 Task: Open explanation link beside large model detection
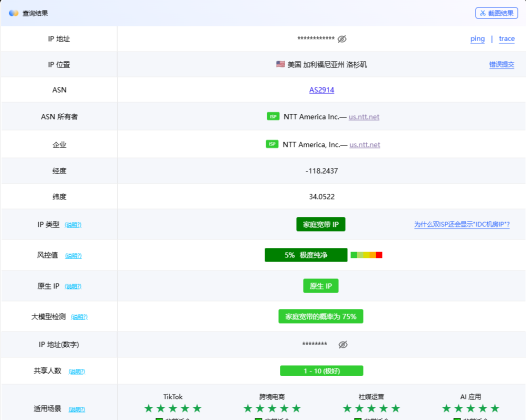(79, 317)
